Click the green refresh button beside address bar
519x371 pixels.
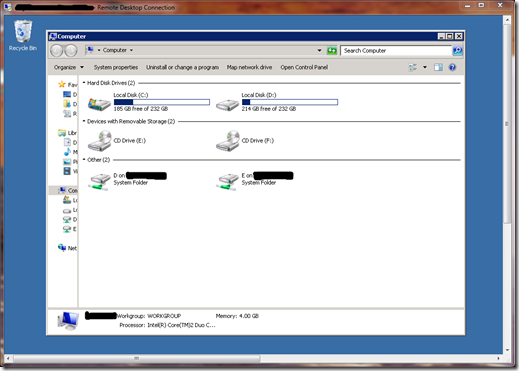pos(332,50)
